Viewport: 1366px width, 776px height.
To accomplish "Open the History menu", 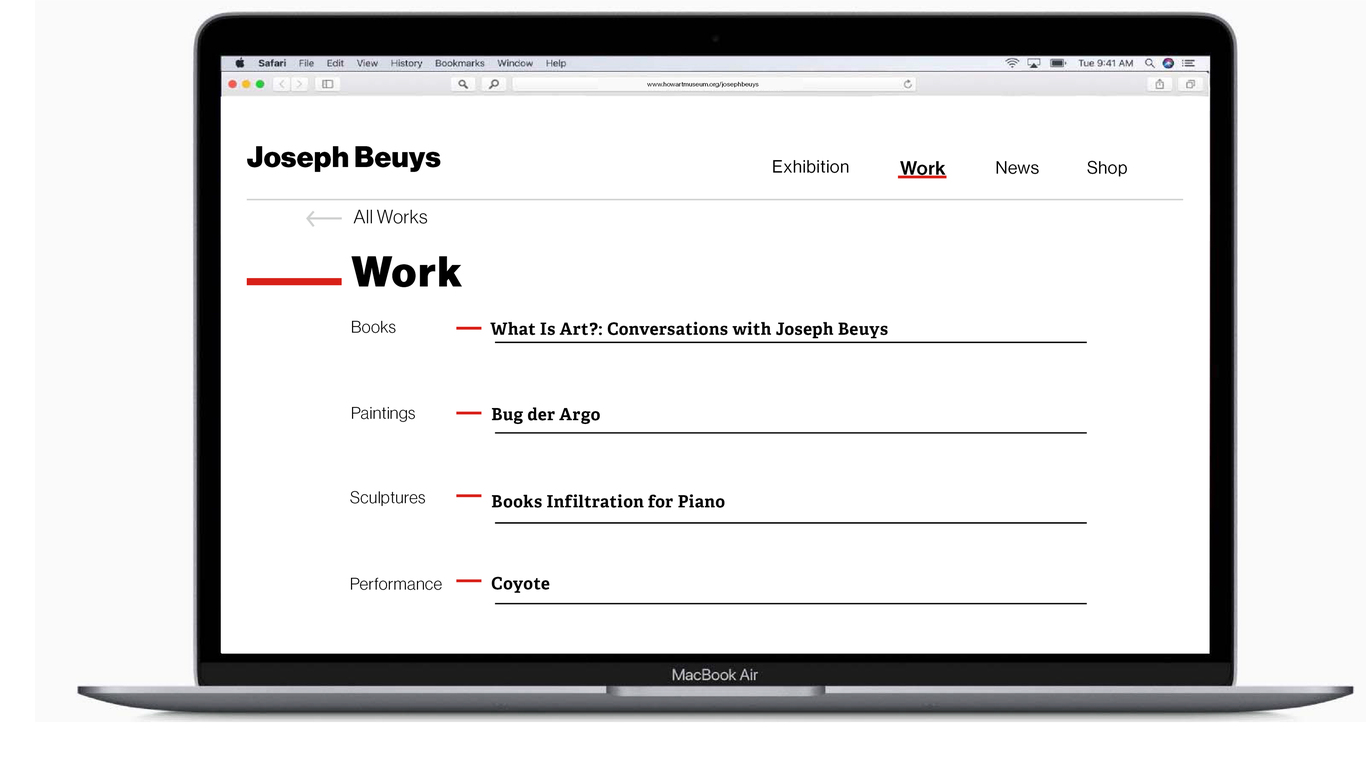I will 406,63.
